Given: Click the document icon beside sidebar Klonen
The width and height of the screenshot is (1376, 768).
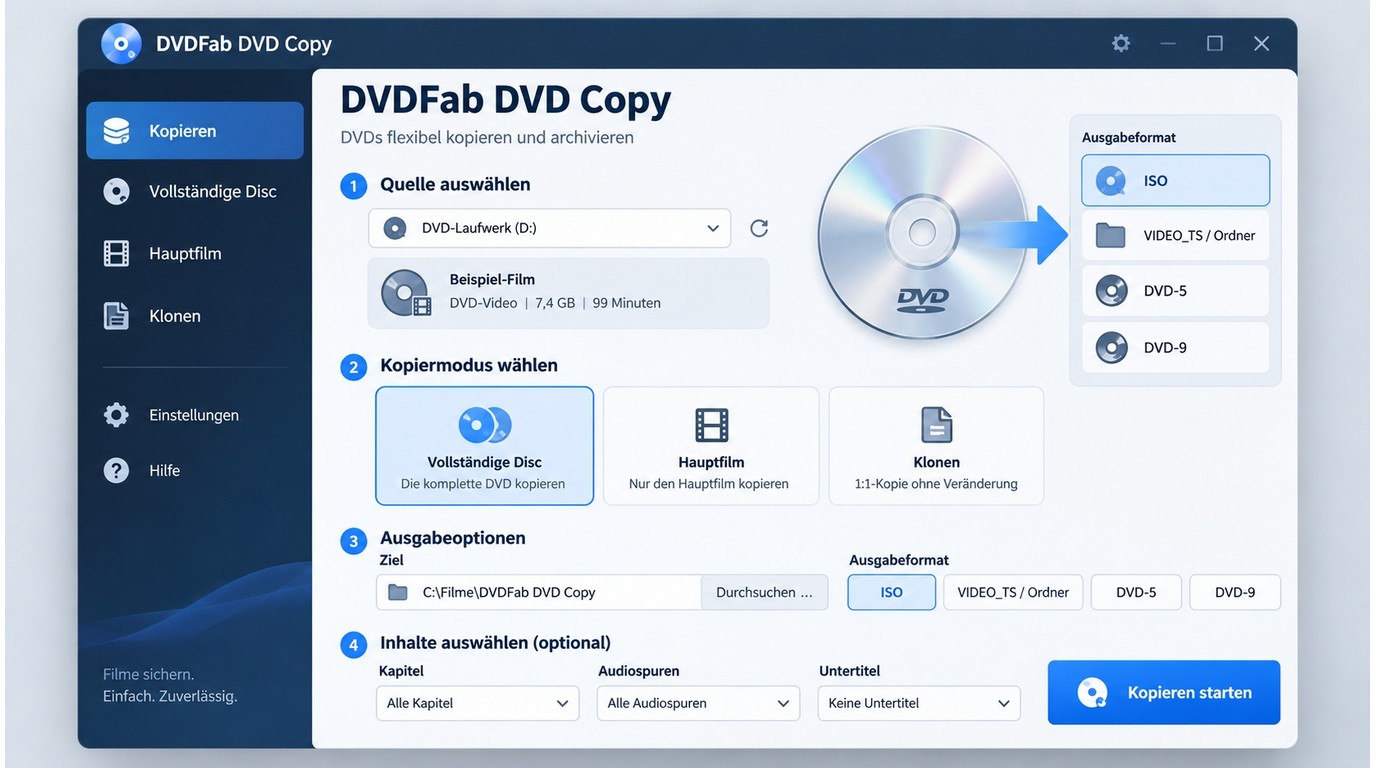Looking at the screenshot, I should coord(117,316).
